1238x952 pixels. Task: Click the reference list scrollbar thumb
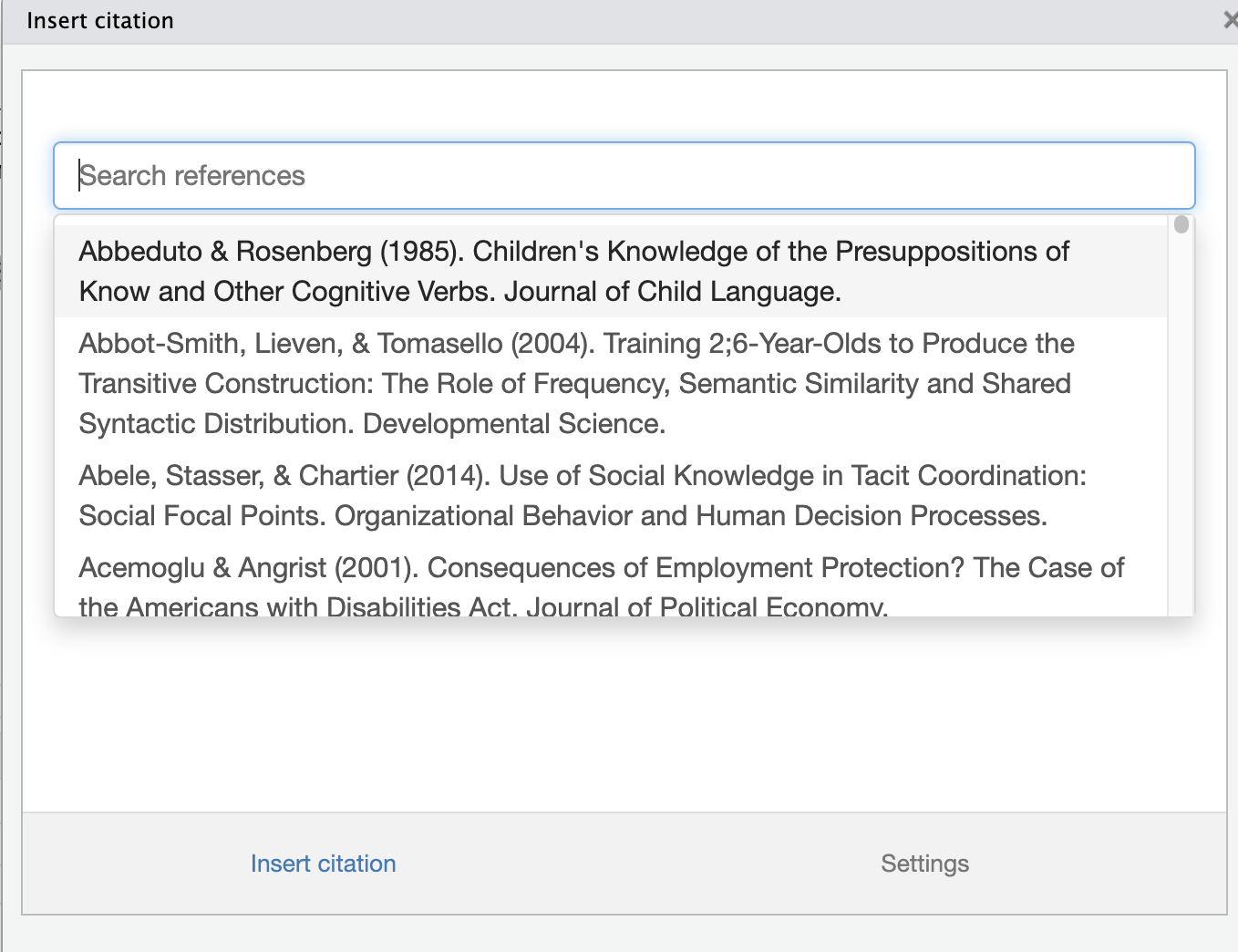tap(1180, 223)
